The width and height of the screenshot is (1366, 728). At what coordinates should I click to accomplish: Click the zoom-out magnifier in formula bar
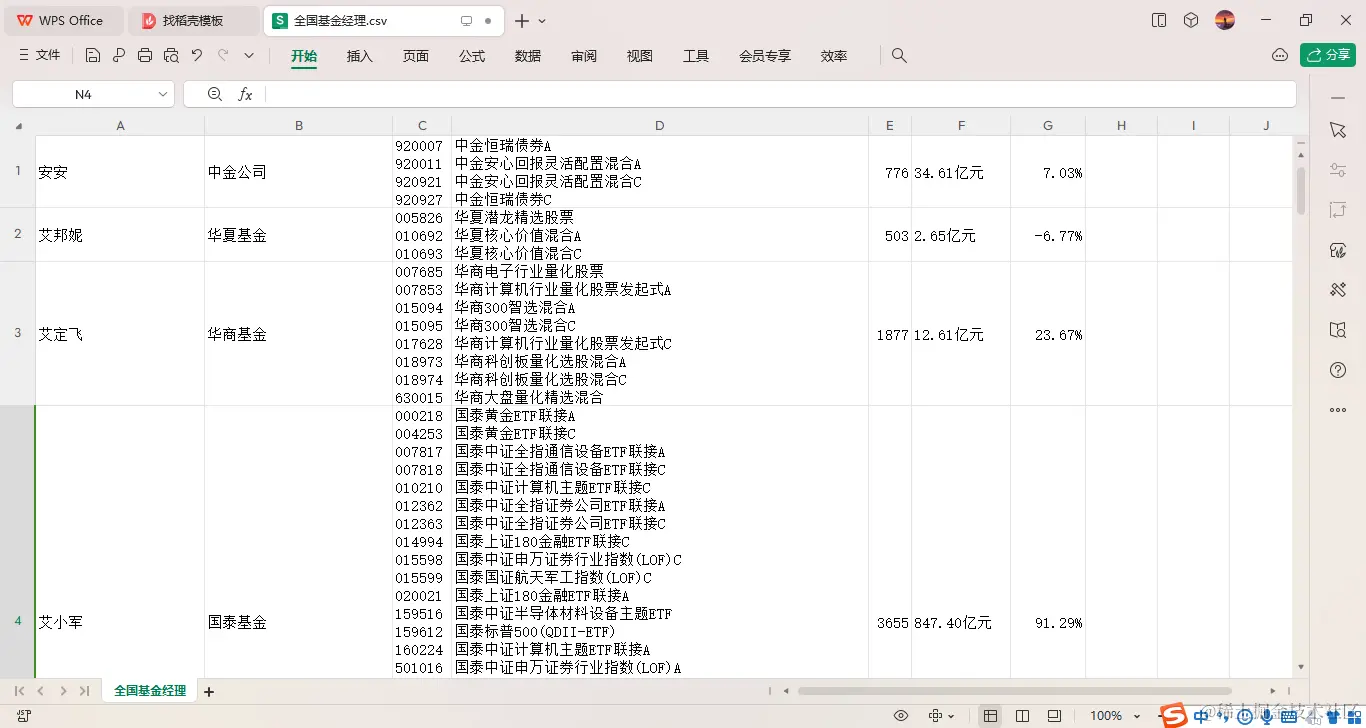tap(214, 94)
